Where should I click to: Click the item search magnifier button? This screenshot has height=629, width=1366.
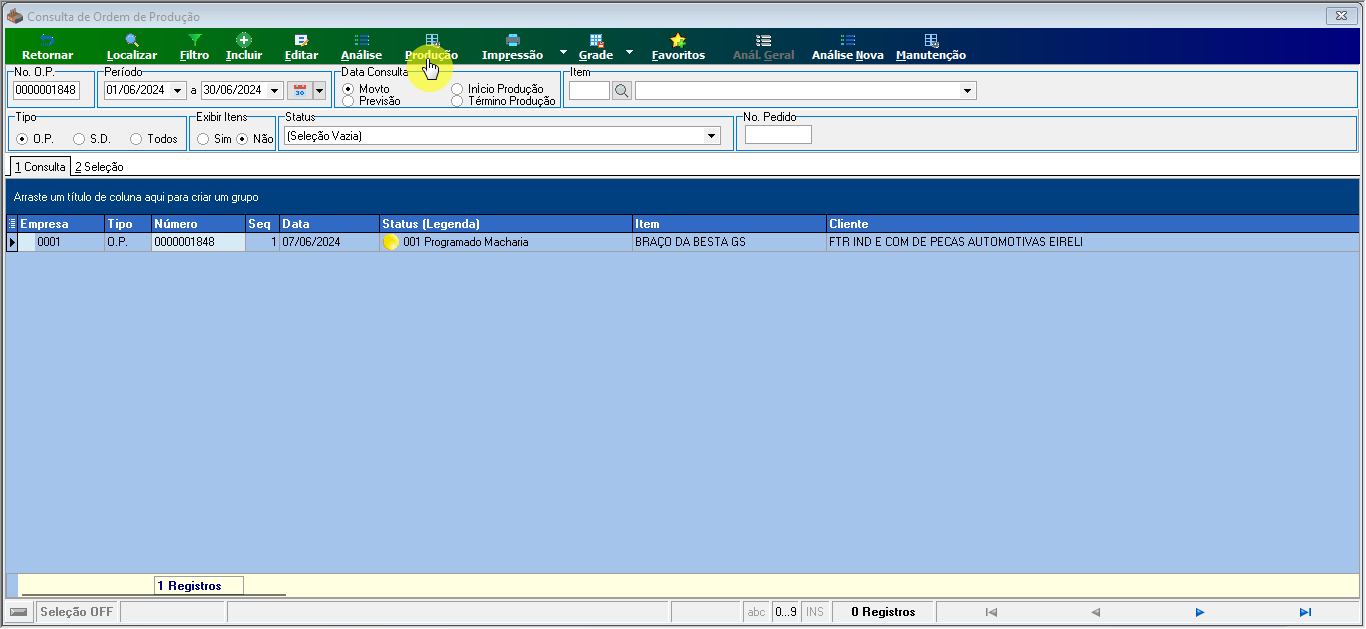622,91
